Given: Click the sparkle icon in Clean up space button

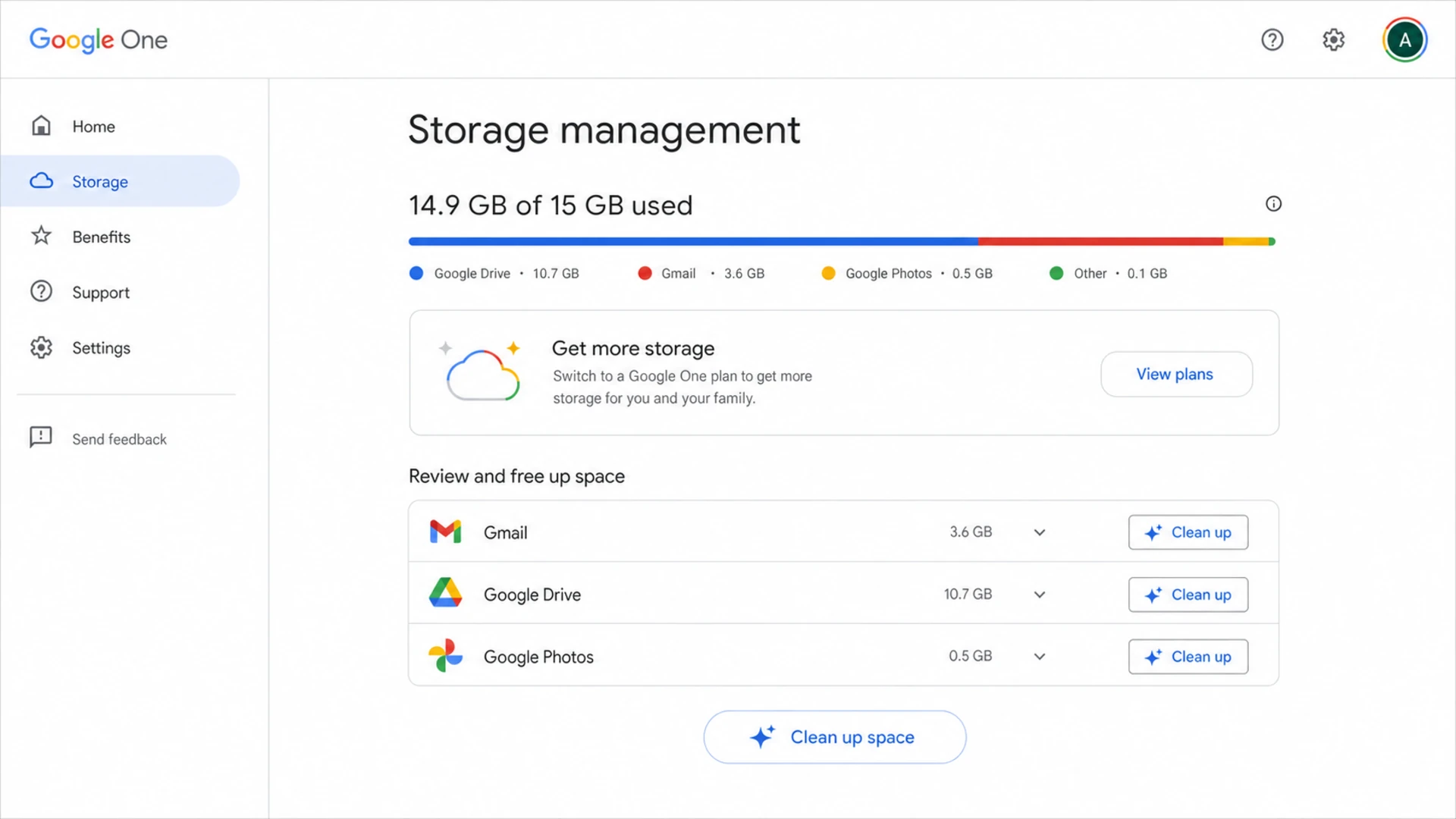Looking at the screenshot, I should click(x=762, y=736).
